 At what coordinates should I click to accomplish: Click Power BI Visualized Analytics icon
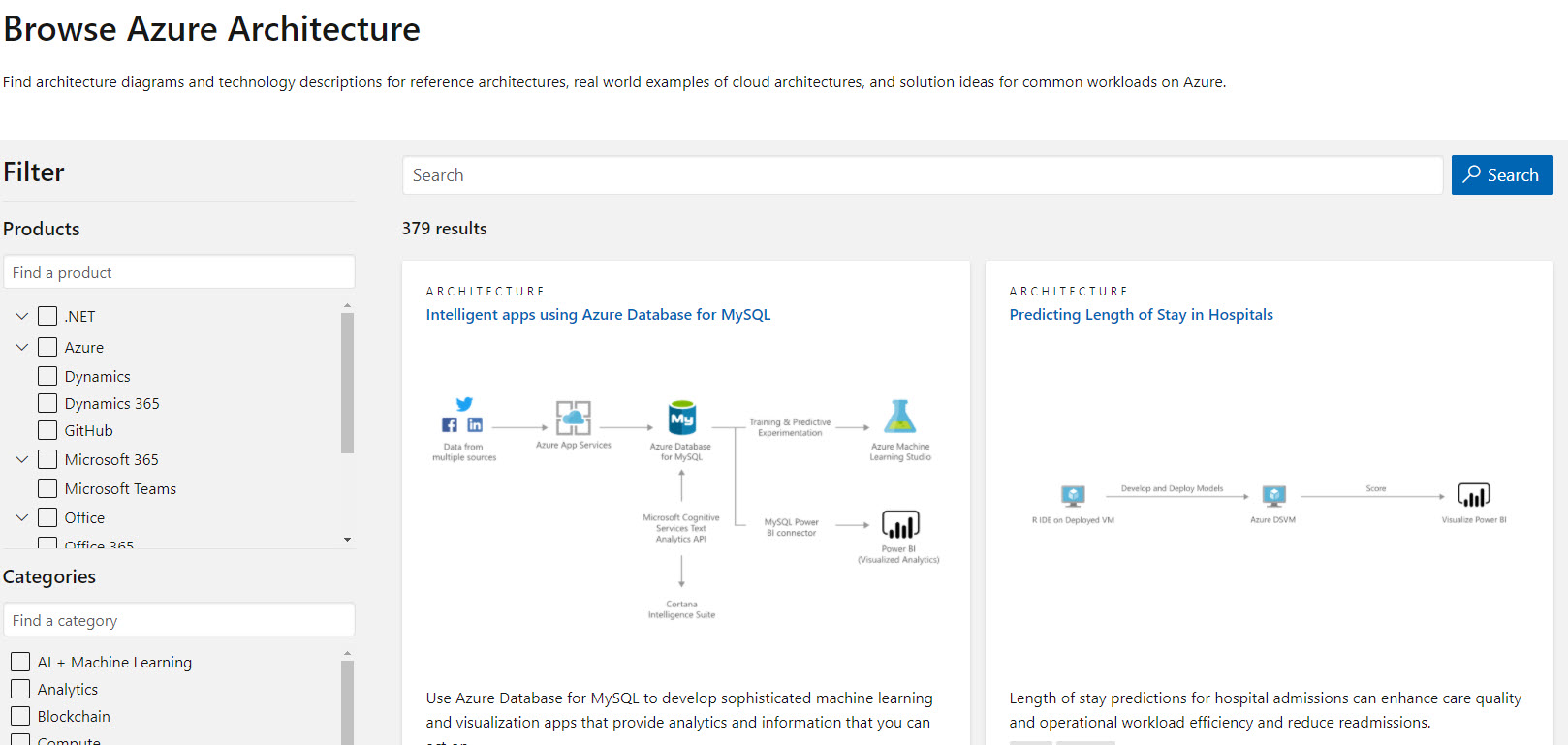[900, 524]
